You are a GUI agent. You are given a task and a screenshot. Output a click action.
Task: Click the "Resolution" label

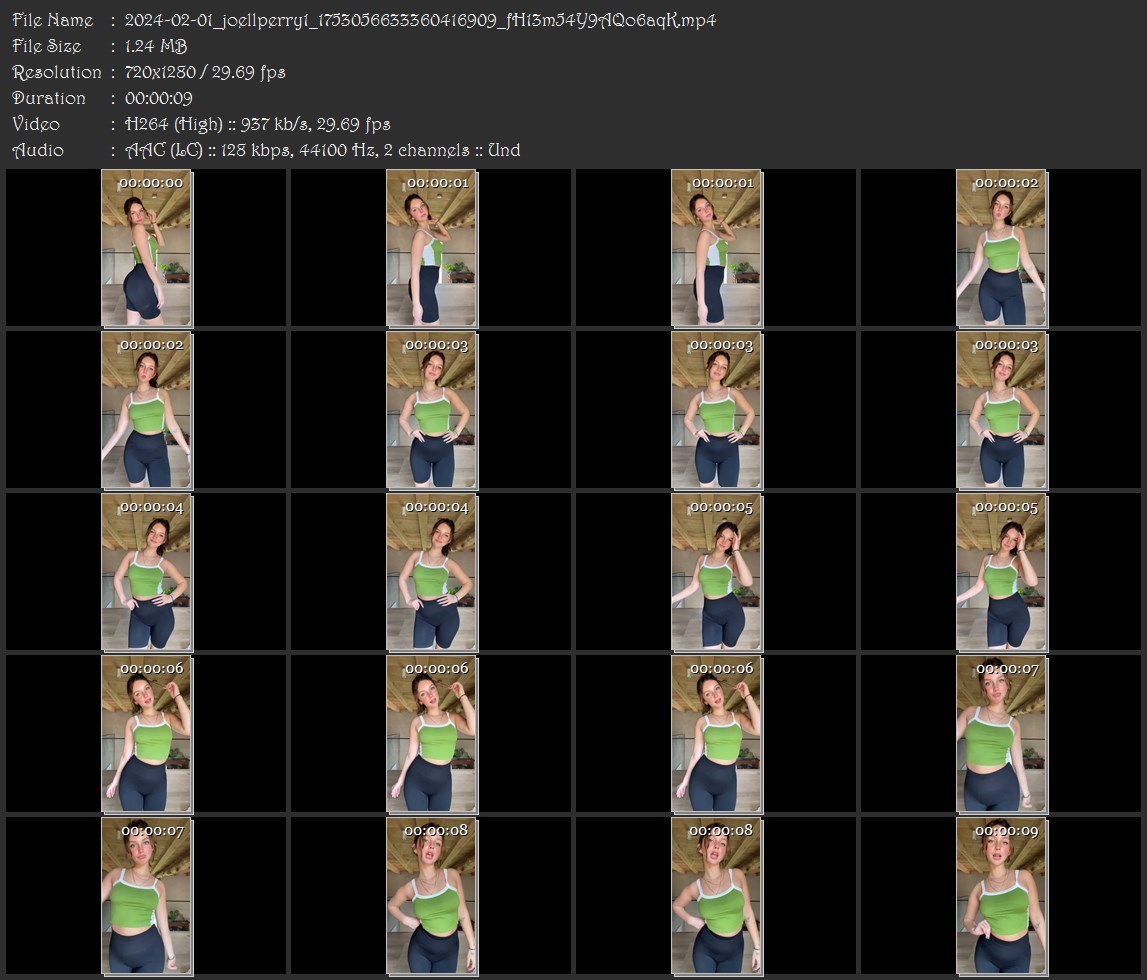pyautogui.click(x=56, y=72)
